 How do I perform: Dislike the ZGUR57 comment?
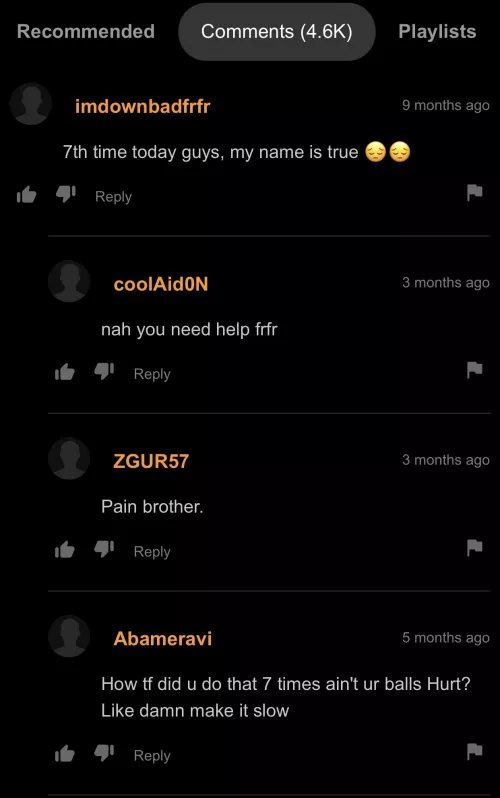click(104, 550)
